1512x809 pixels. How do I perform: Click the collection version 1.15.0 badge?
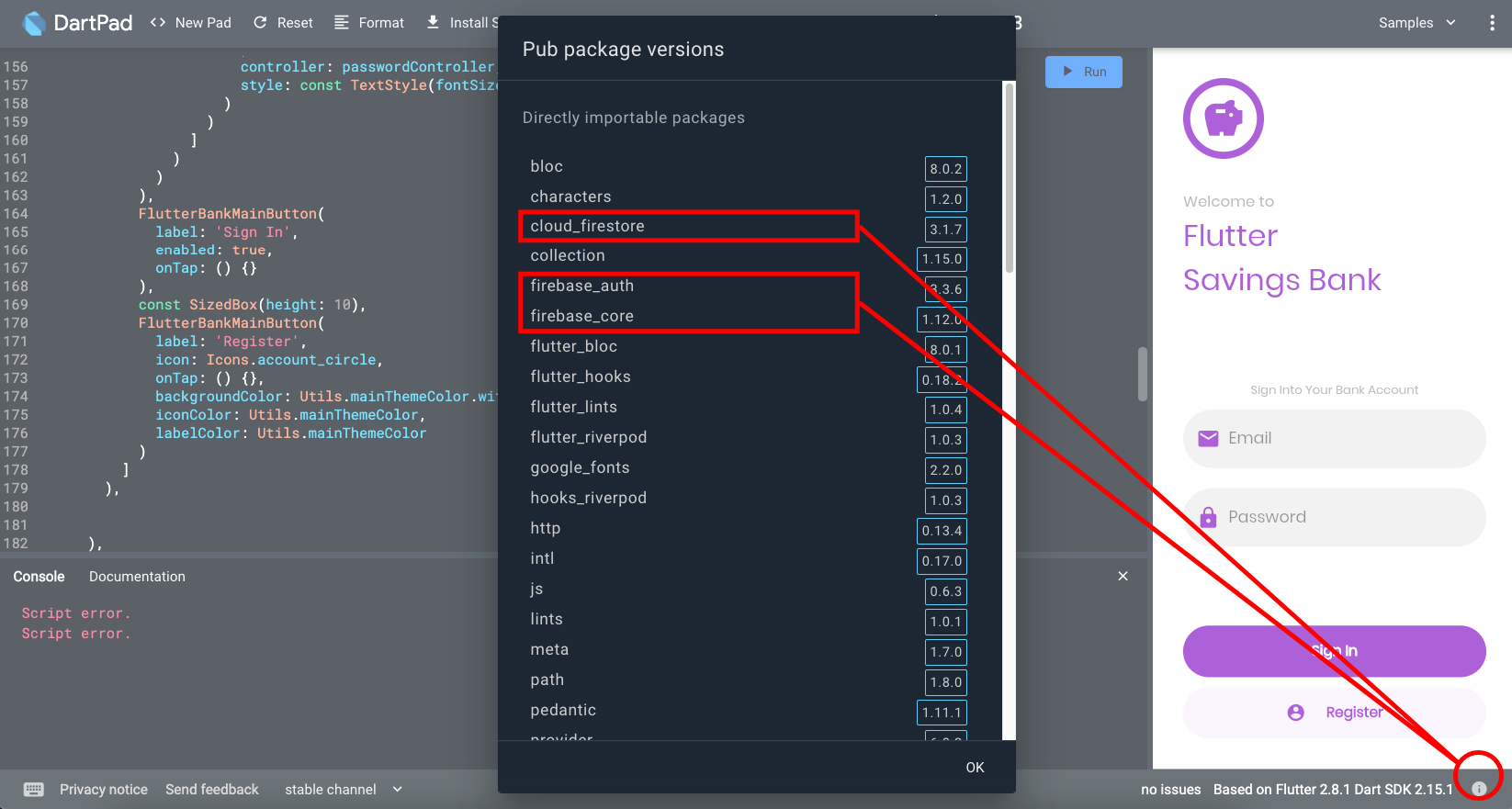(x=942, y=259)
